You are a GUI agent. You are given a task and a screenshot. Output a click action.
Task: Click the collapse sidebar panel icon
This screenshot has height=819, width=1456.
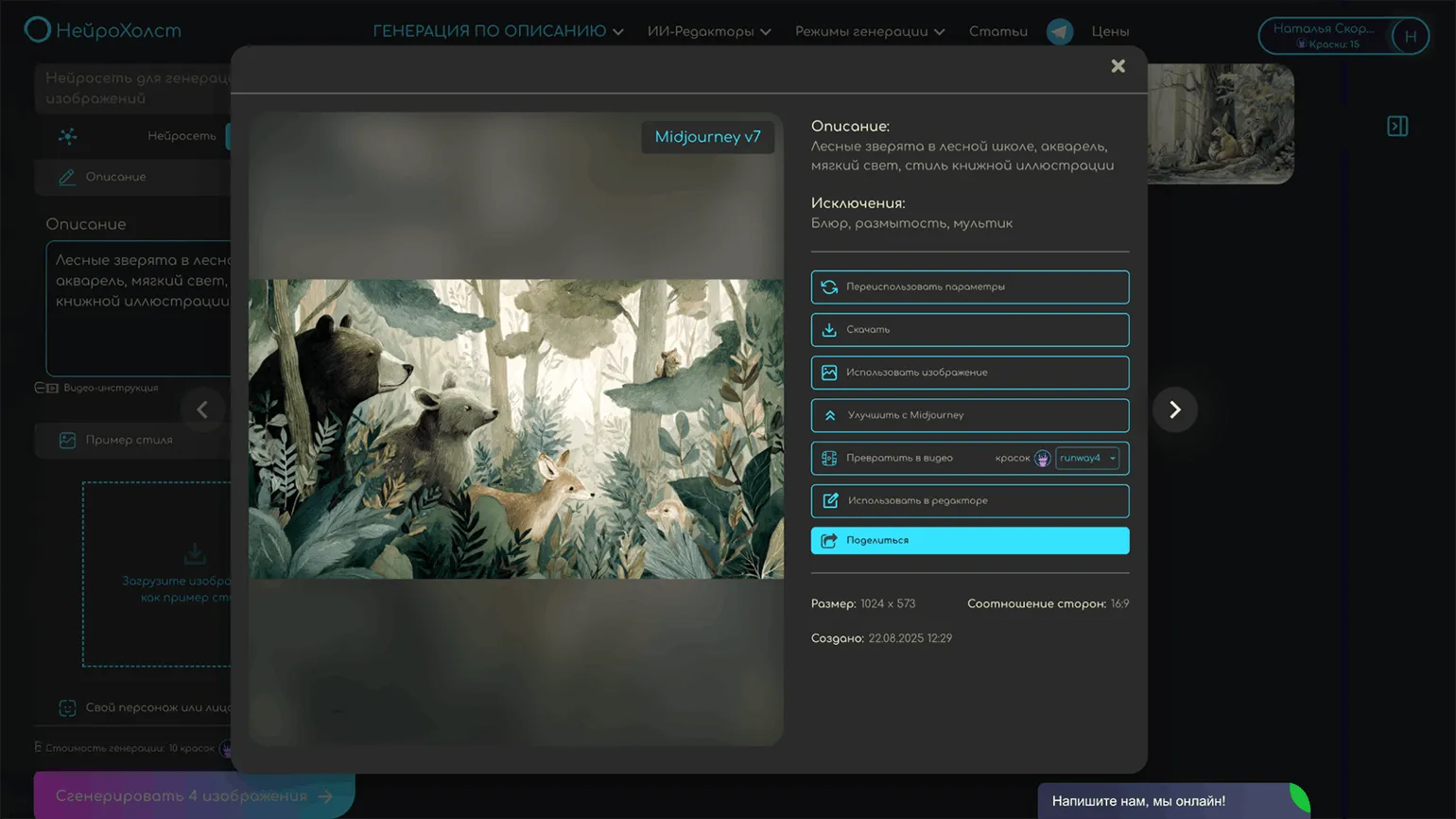(1397, 126)
